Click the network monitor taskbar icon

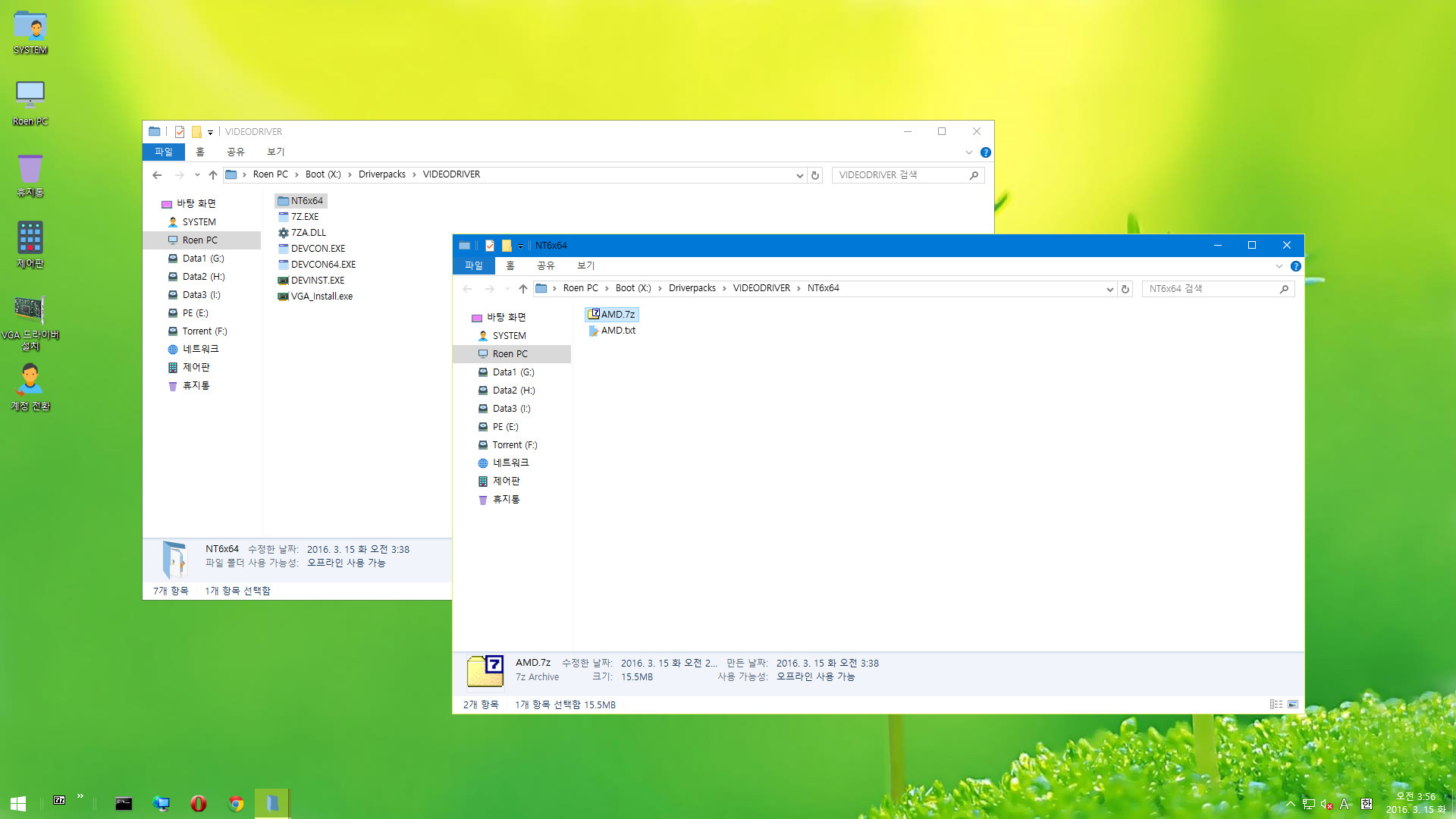tap(161, 803)
